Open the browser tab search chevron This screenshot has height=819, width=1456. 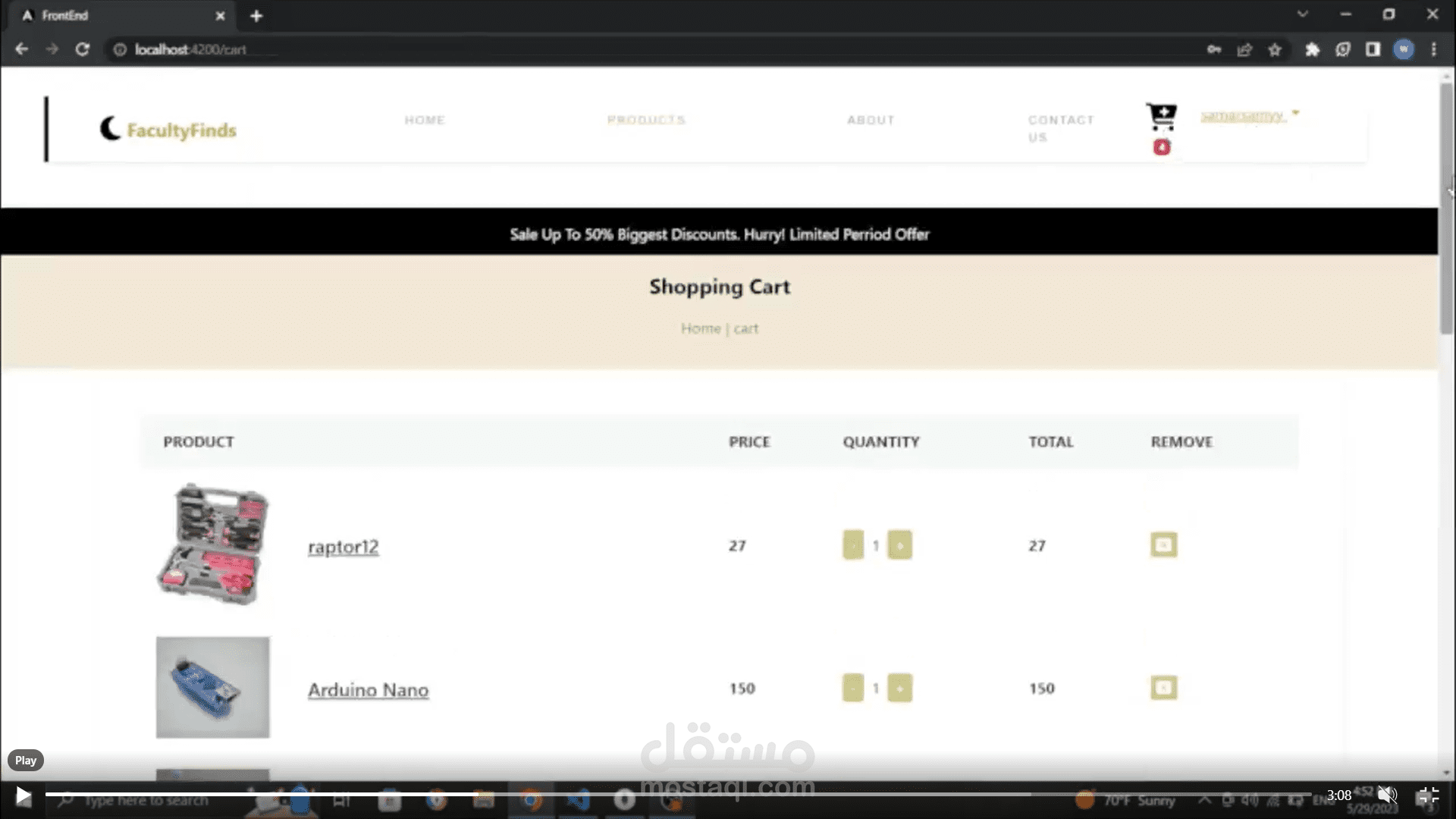[x=1302, y=14]
